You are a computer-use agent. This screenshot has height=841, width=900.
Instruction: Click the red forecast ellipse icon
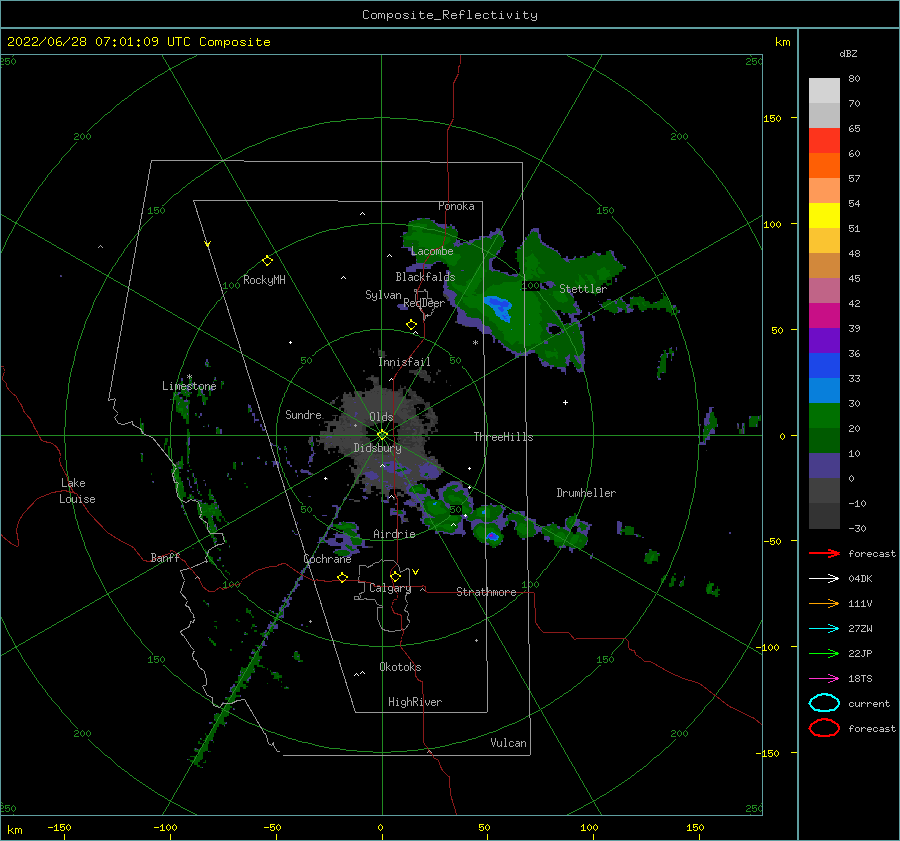tap(824, 728)
